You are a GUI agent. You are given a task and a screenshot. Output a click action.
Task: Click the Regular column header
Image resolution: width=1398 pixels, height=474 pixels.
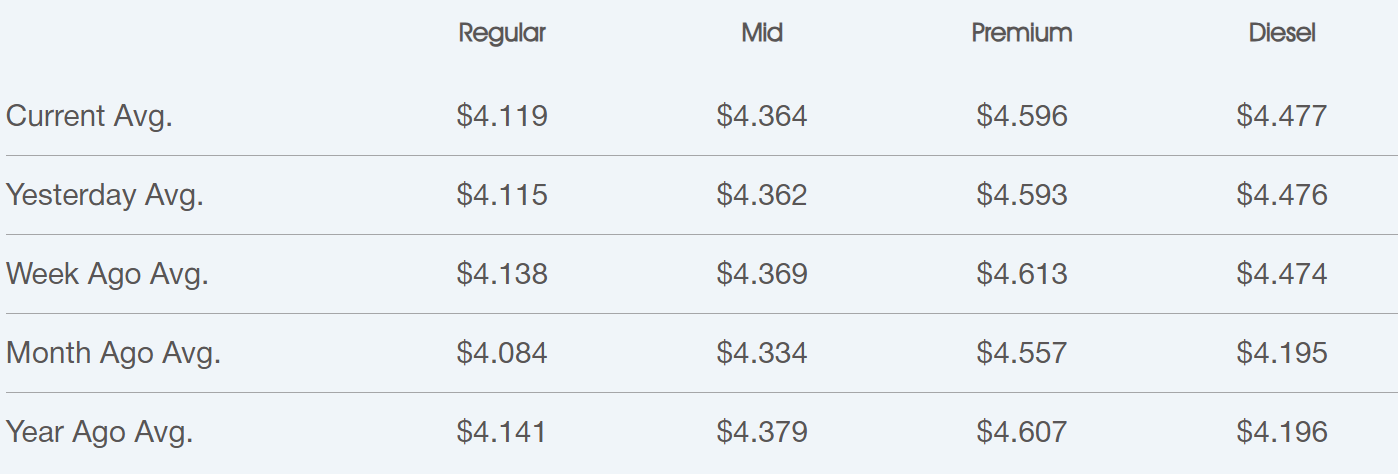coord(502,34)
